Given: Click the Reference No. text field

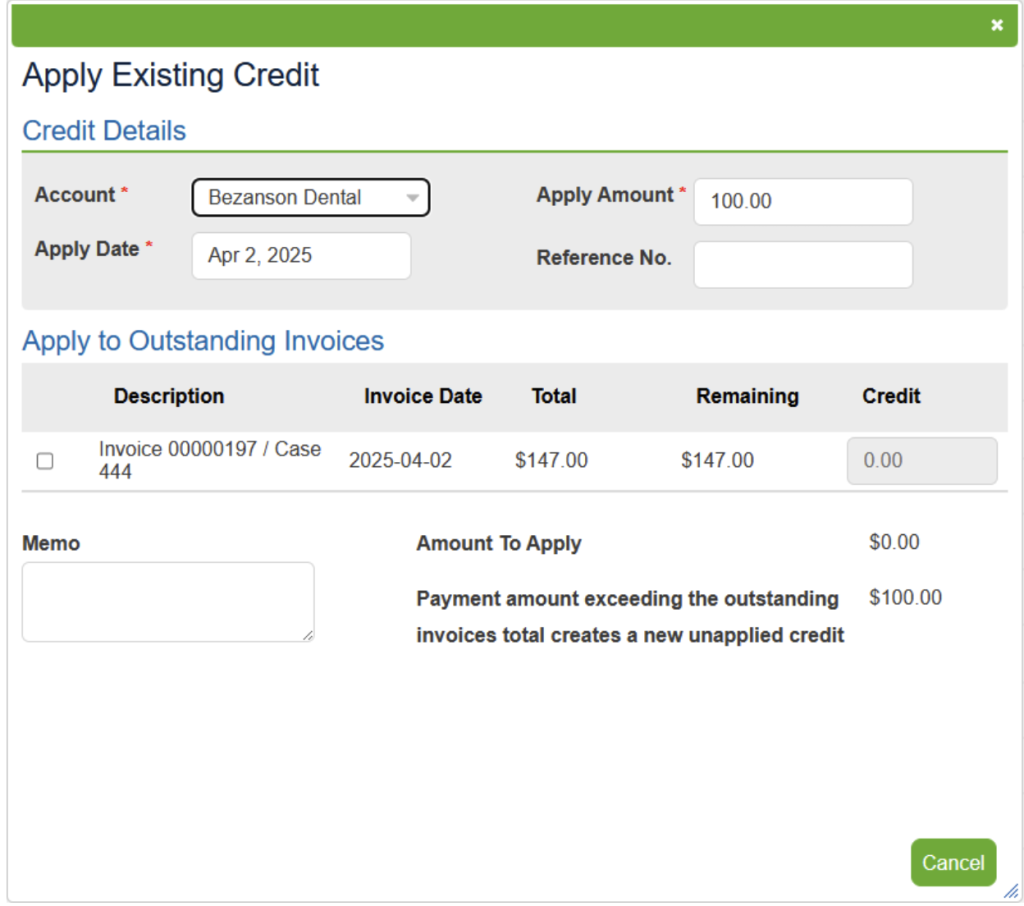Looking at the screenshot, I should pos(802,265).
